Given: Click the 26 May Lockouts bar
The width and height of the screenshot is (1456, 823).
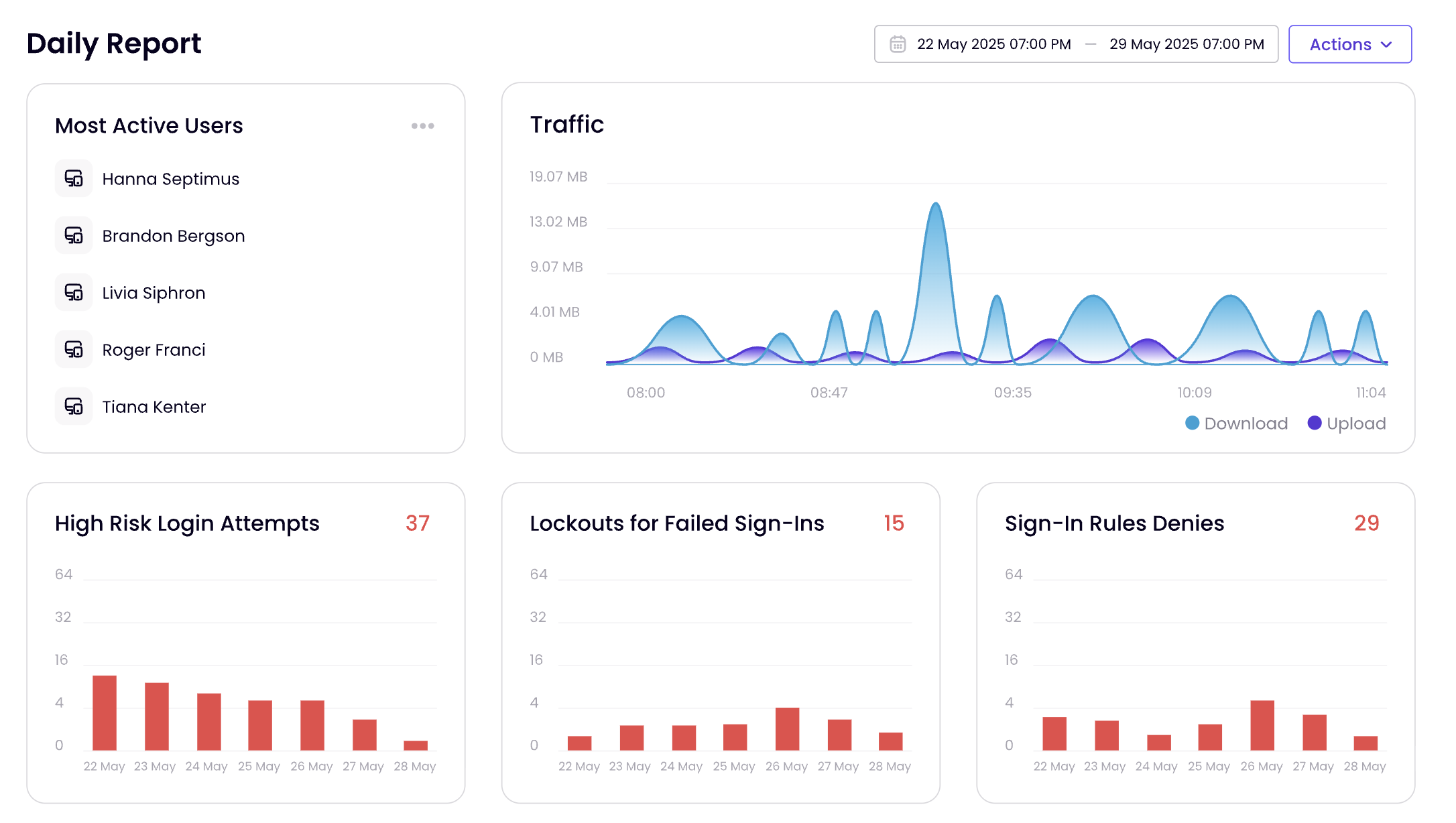Looking at the screenshot, I should (787, 729).
